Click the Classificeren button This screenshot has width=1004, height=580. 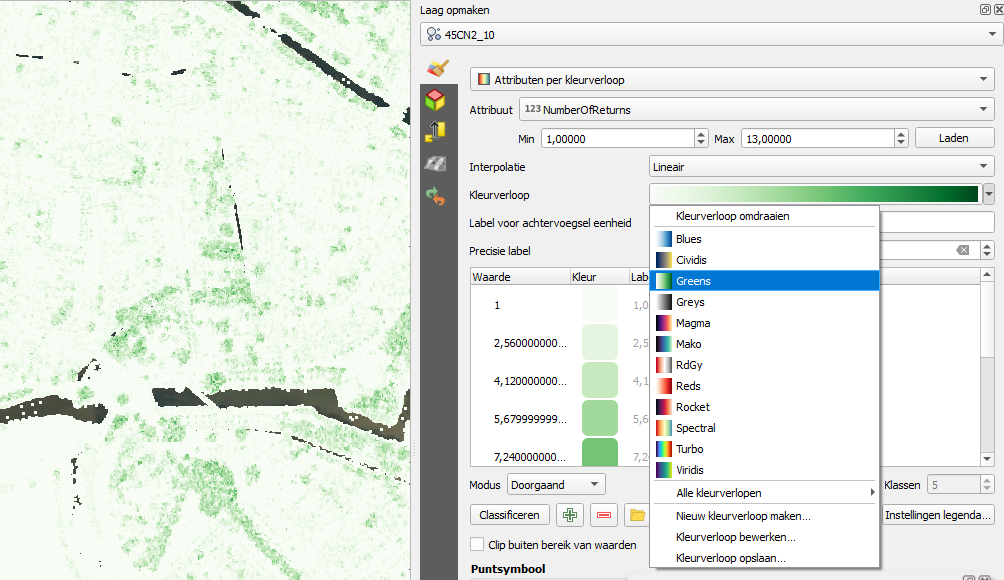(x=509, y=515)
